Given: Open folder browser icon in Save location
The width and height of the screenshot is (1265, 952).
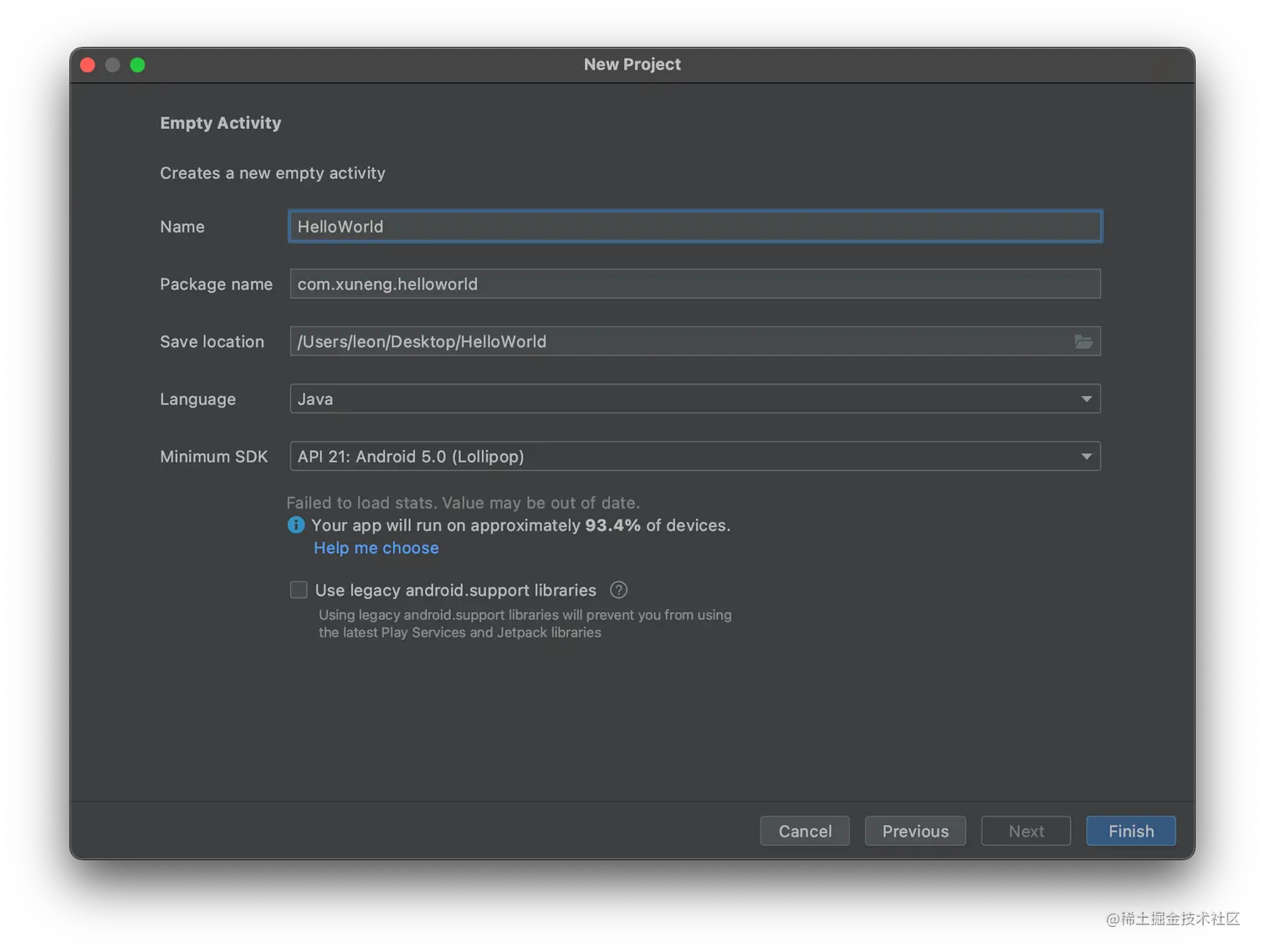Looking at the screenshot, I should point(1083,341).
